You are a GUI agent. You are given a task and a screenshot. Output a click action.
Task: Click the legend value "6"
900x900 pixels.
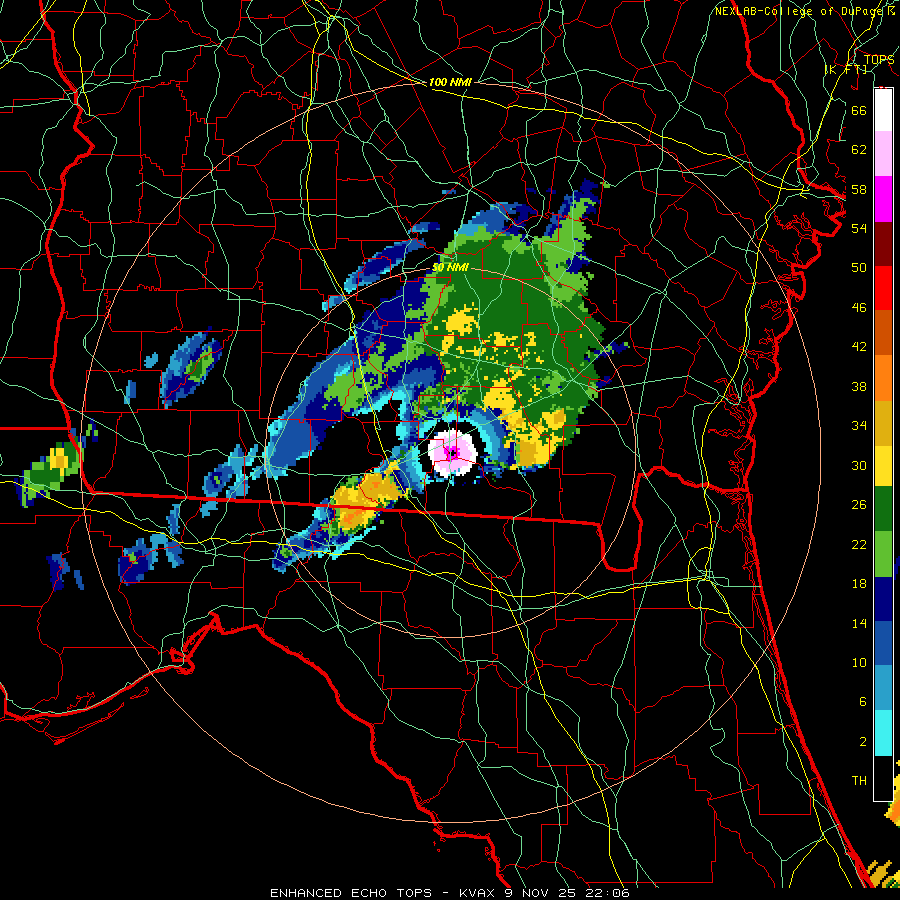click(x=862, y=702)
